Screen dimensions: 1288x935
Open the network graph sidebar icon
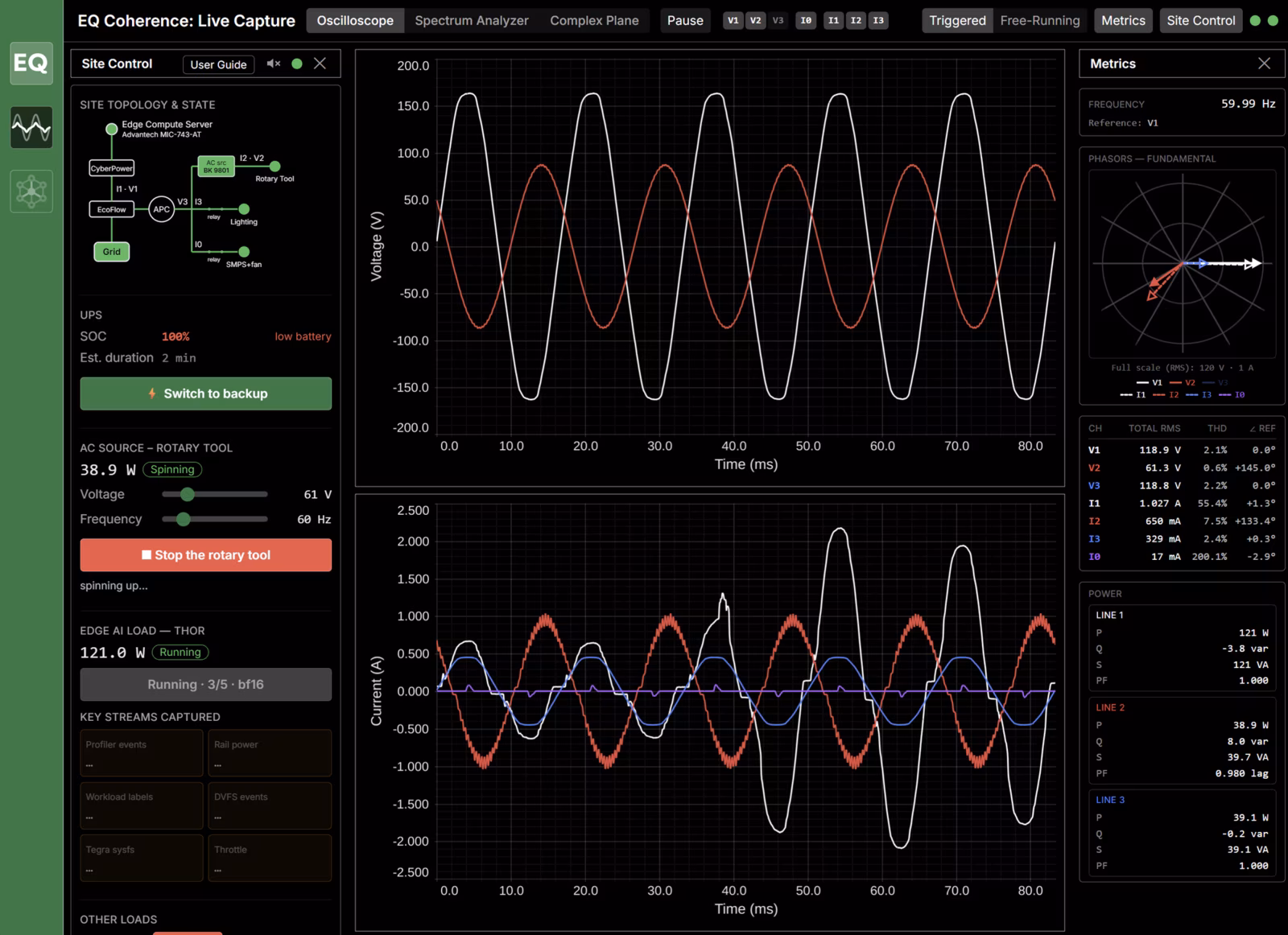click(31, 192)
